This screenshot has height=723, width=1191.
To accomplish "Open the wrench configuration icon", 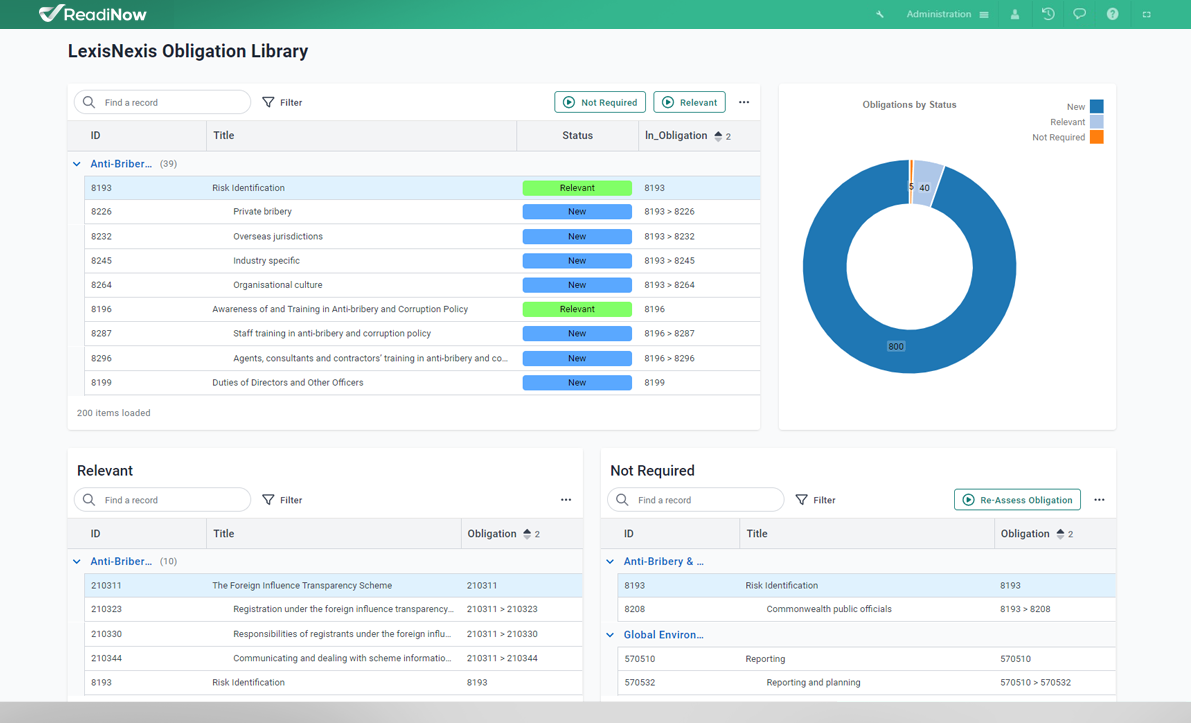I will (x=880, y=14).
